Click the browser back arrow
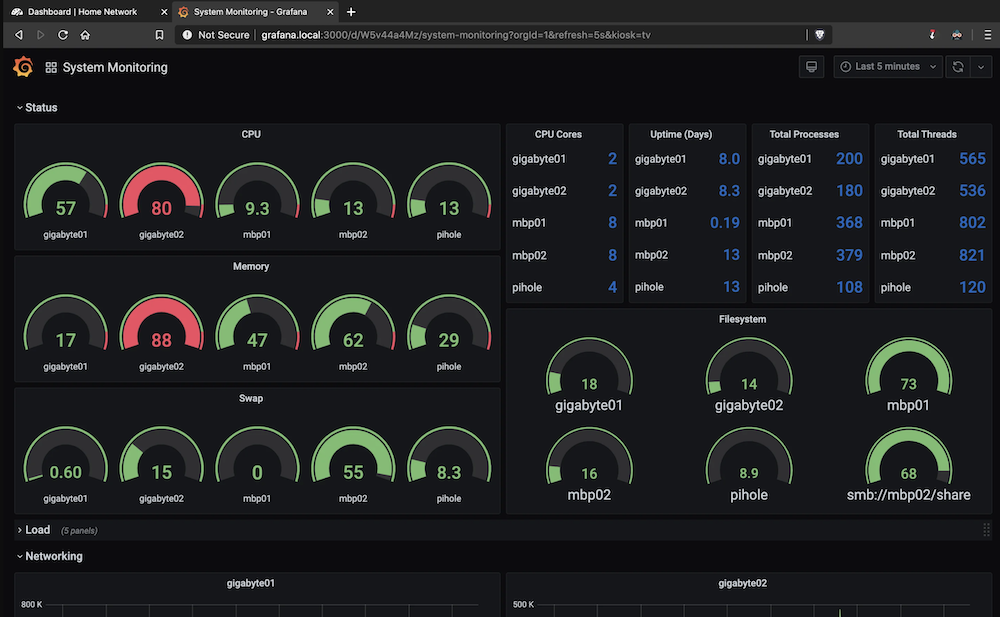 pyautogui.click(x=18, y=34)
